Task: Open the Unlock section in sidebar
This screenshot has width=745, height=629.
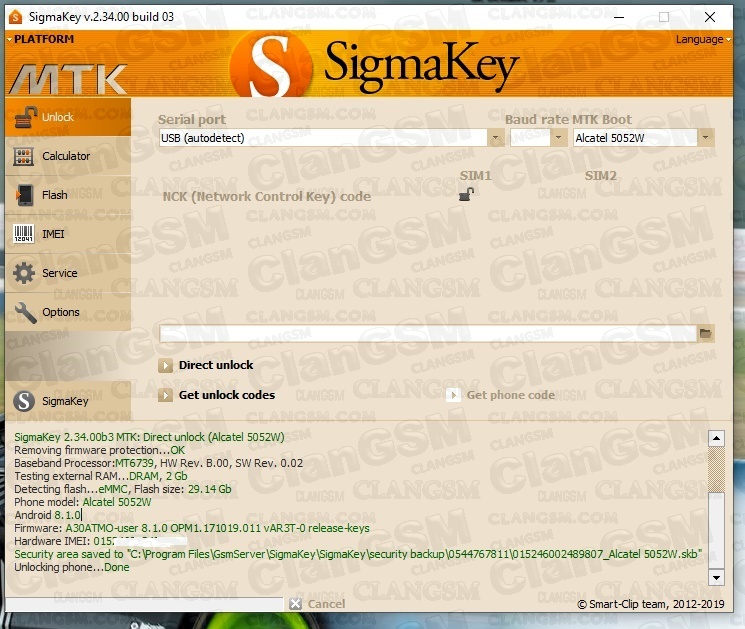Action: [68, 117]
